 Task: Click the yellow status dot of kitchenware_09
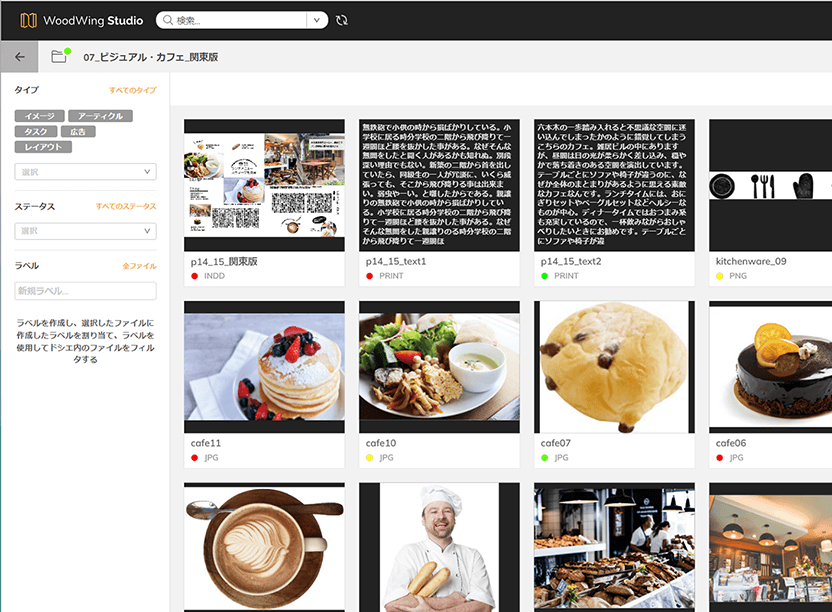[x=720, y=276]
